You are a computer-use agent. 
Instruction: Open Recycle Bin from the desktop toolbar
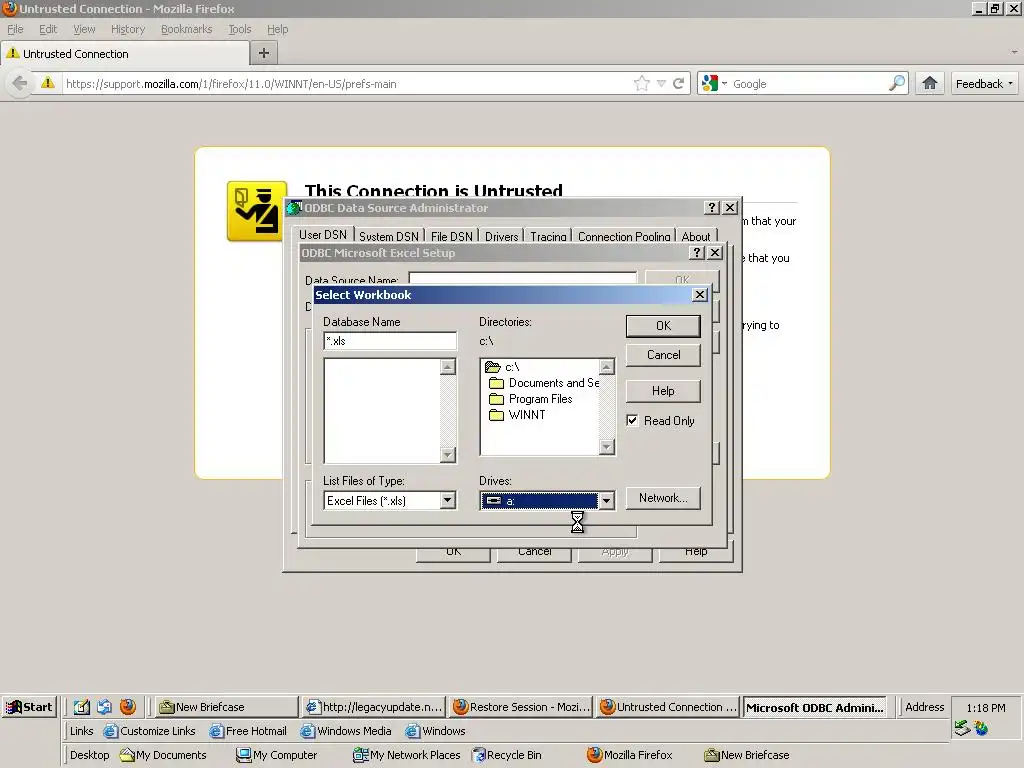(507, 755)
